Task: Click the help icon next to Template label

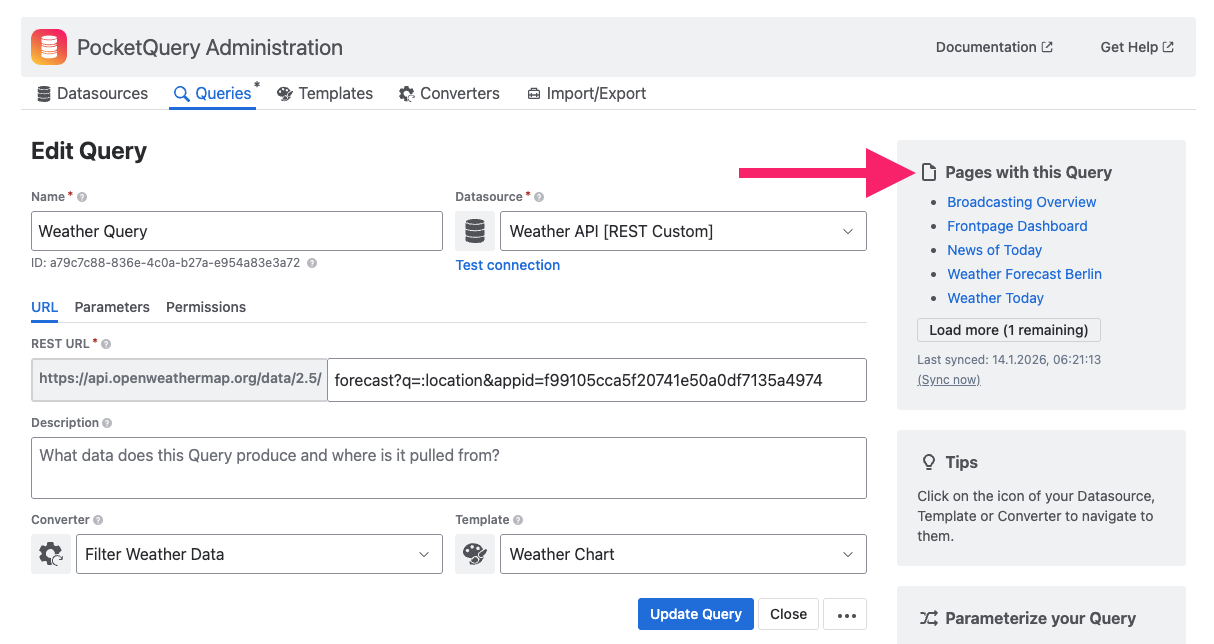Action: tap(518, 520)
